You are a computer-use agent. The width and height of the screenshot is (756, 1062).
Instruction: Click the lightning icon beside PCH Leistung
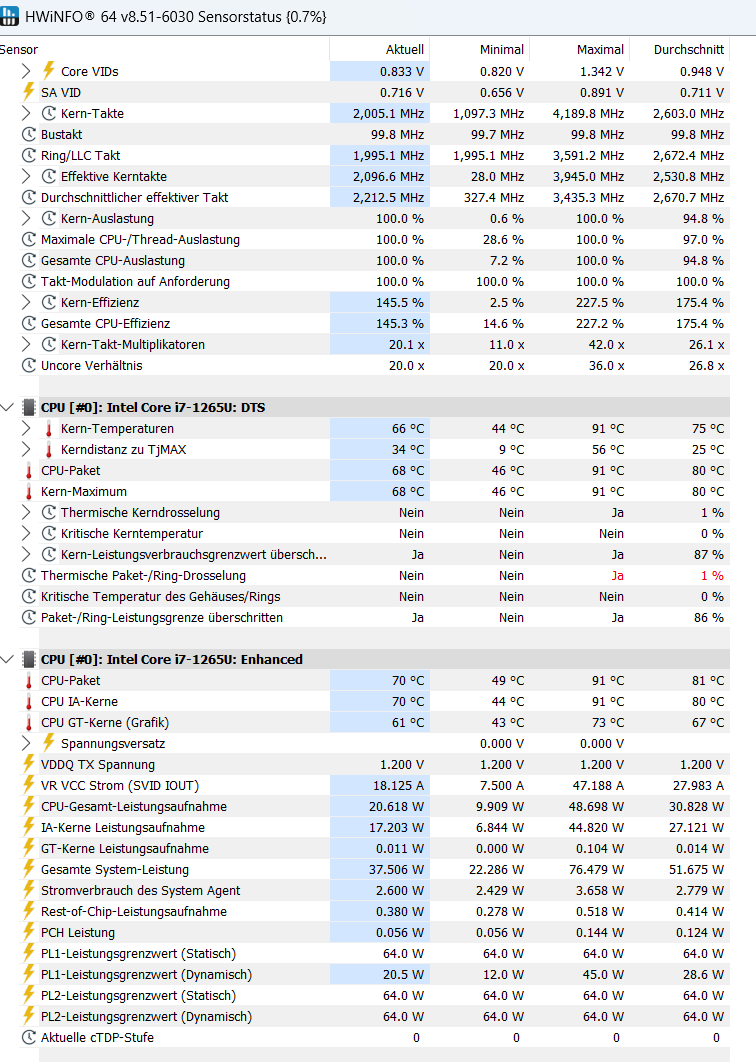28,932
